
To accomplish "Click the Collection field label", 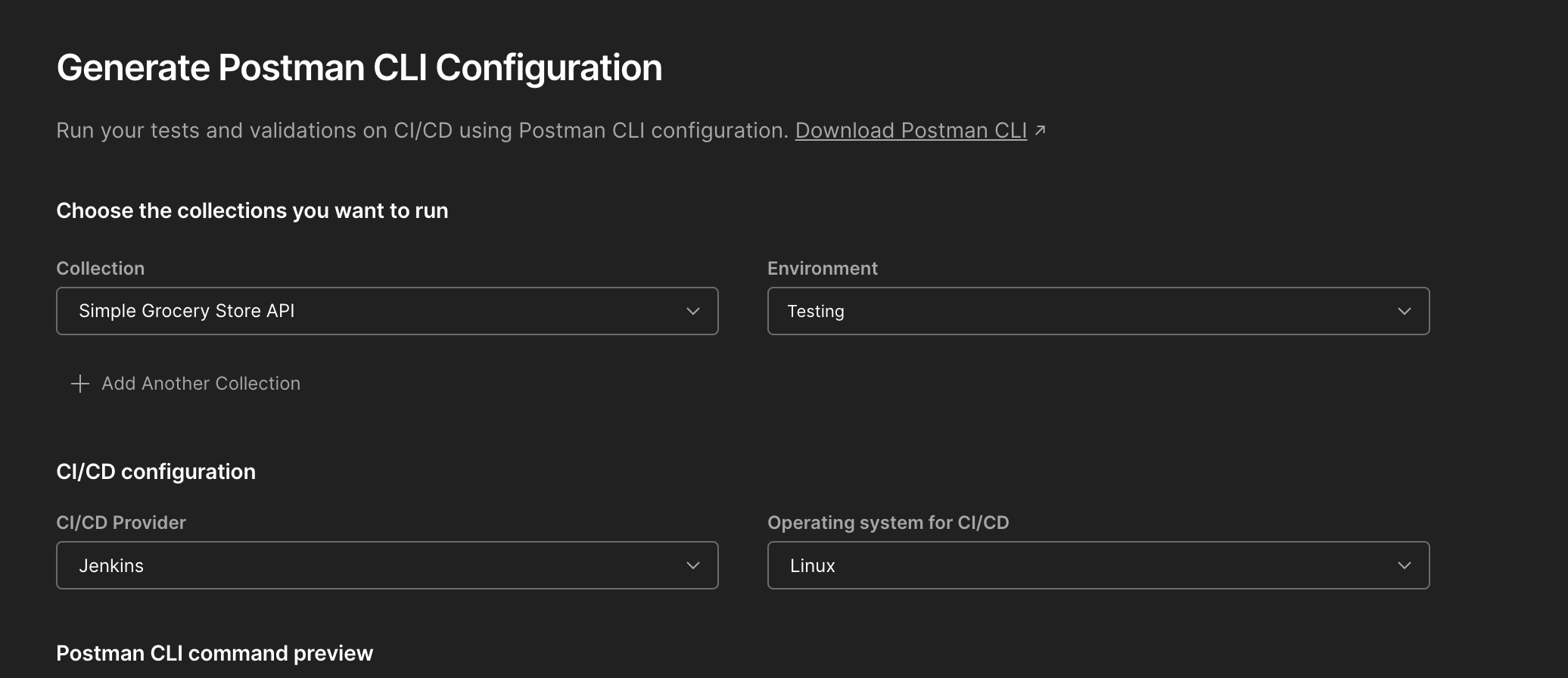I will point(101,269).
